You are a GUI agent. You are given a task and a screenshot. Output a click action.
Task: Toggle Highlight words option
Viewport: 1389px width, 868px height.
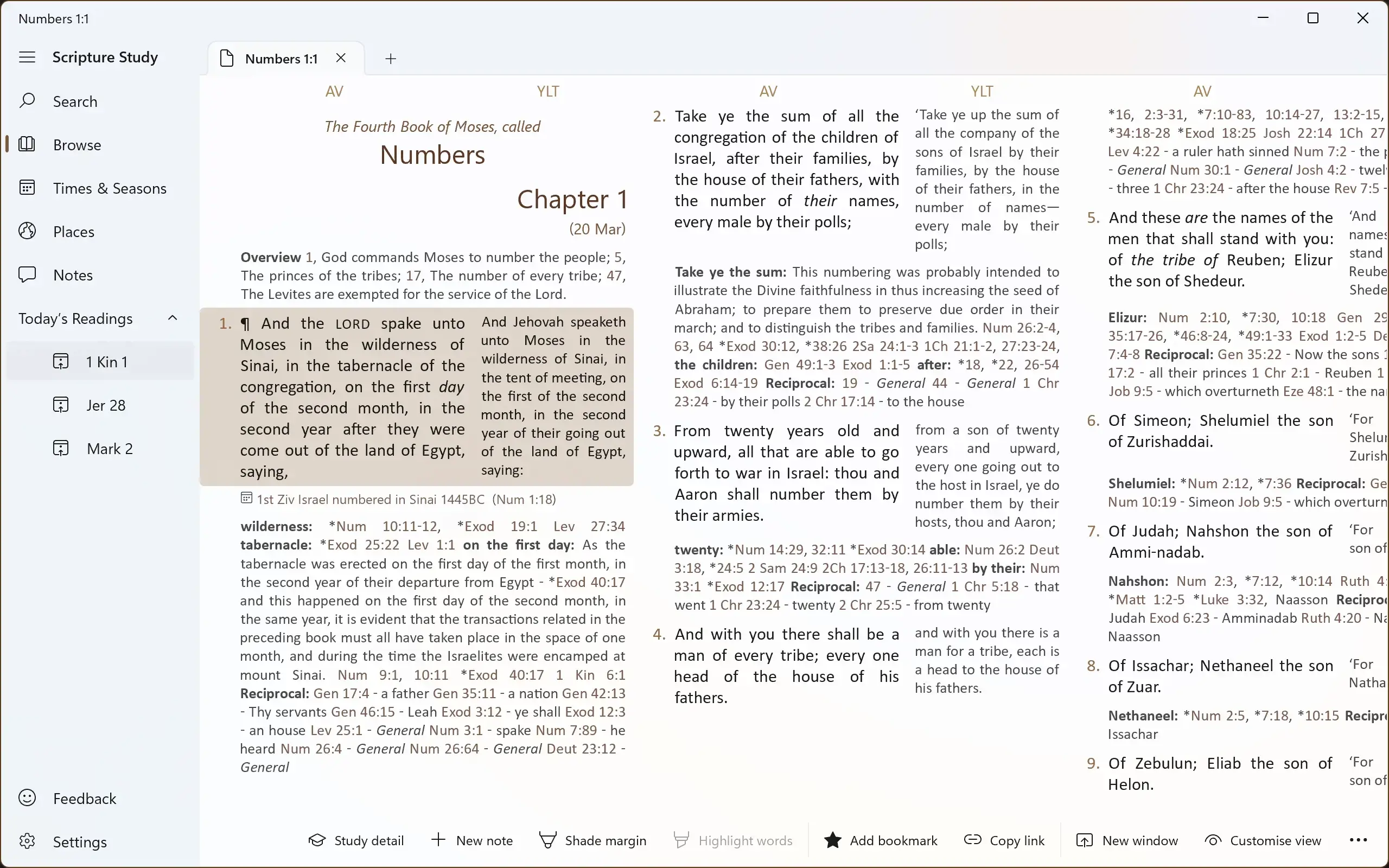(733, 840)
